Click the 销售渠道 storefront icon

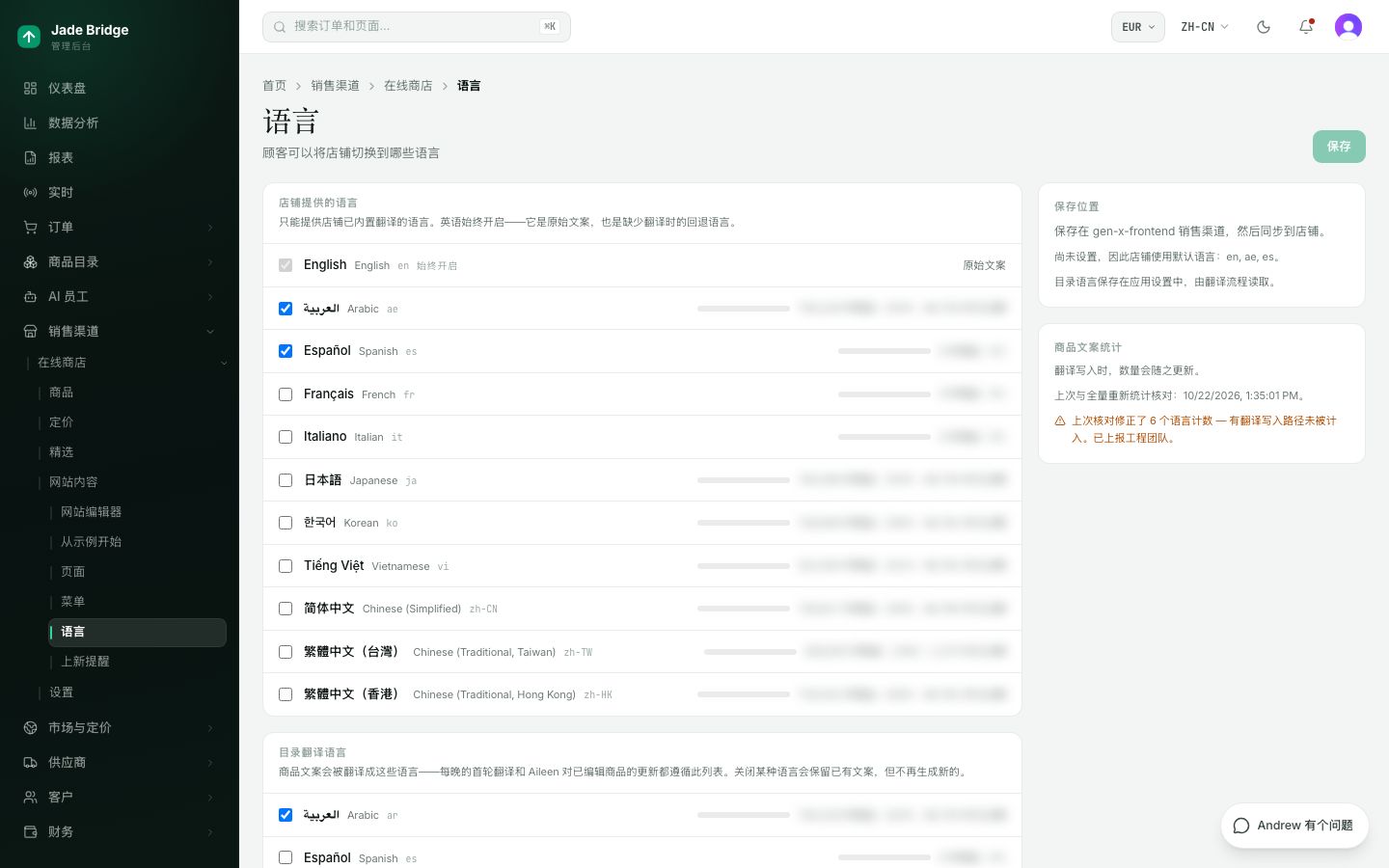(31, 331)
